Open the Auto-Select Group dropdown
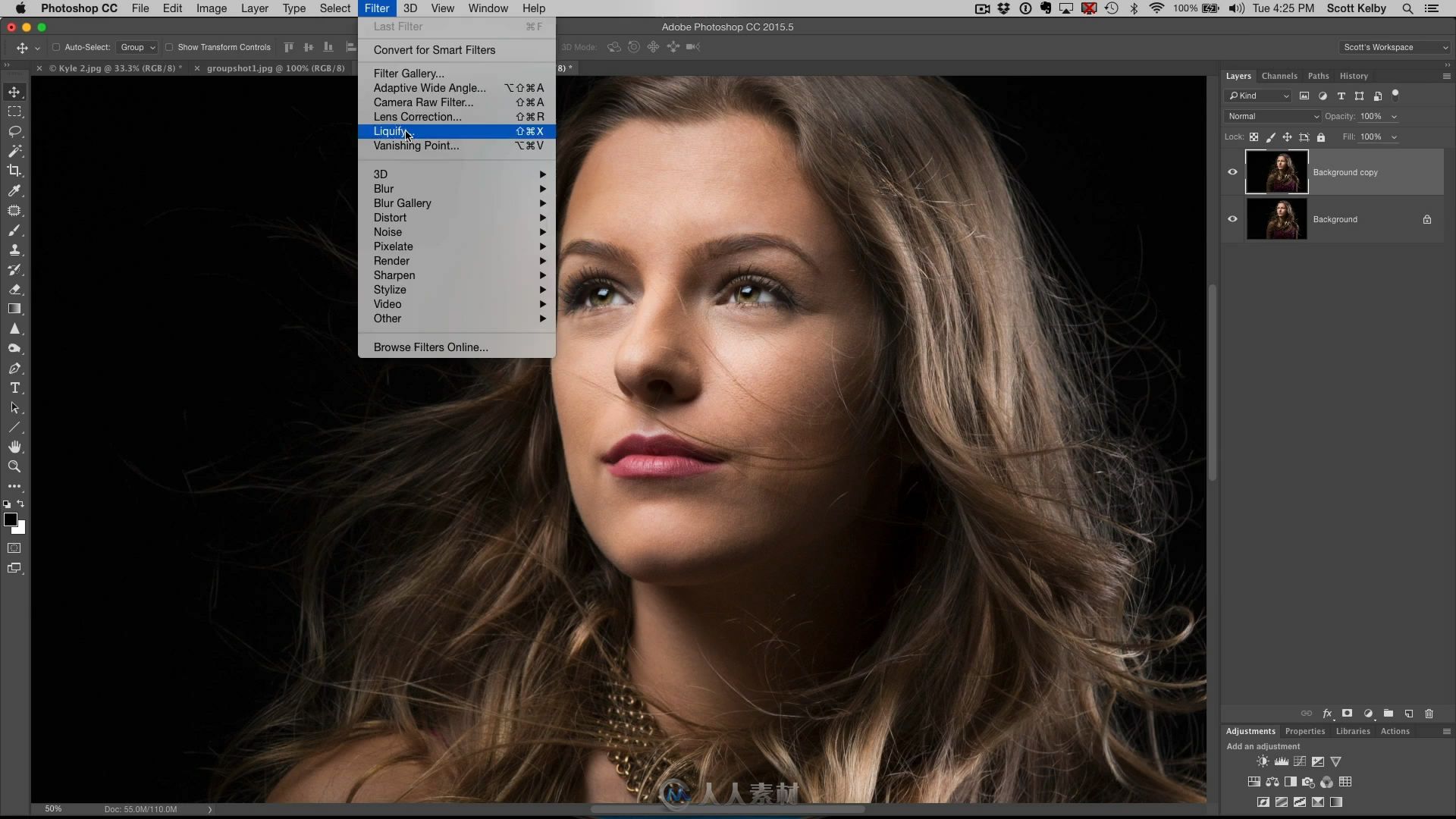 [136, 47]
